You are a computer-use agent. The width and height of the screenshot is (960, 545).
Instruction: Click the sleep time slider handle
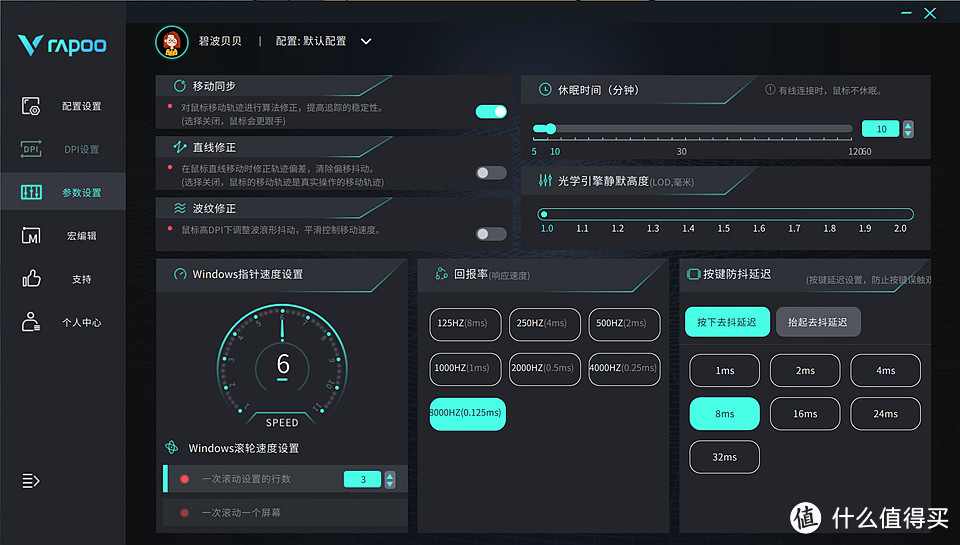pyautogui.click(x=550, y=129)
